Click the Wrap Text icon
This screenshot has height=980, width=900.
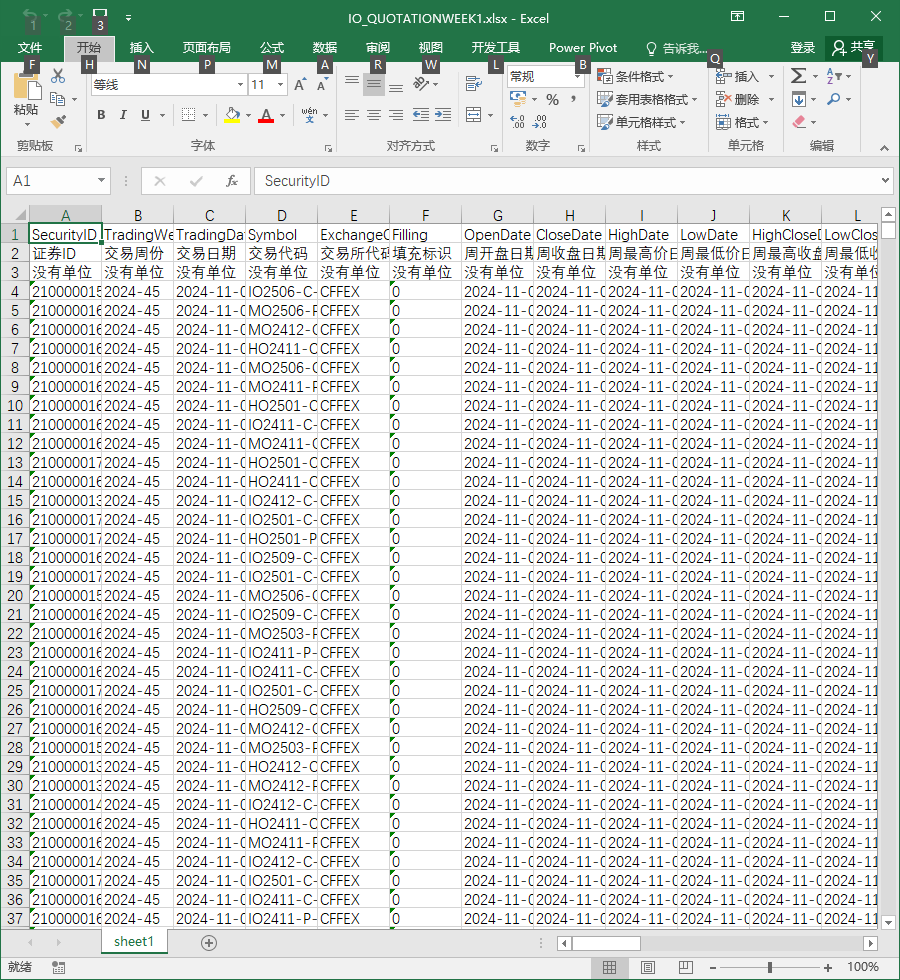pyautogui.click(x=474, y=84)
